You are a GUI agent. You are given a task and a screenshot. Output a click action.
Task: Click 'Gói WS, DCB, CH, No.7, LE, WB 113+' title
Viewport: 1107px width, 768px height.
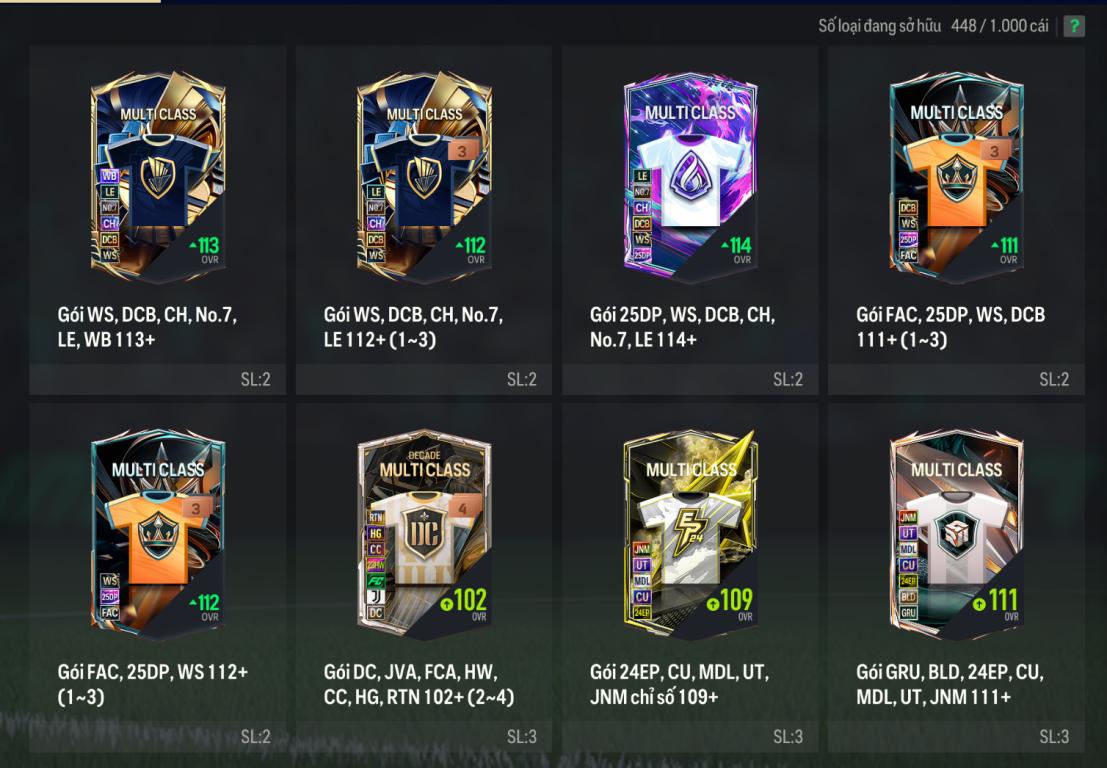point(148,327)
